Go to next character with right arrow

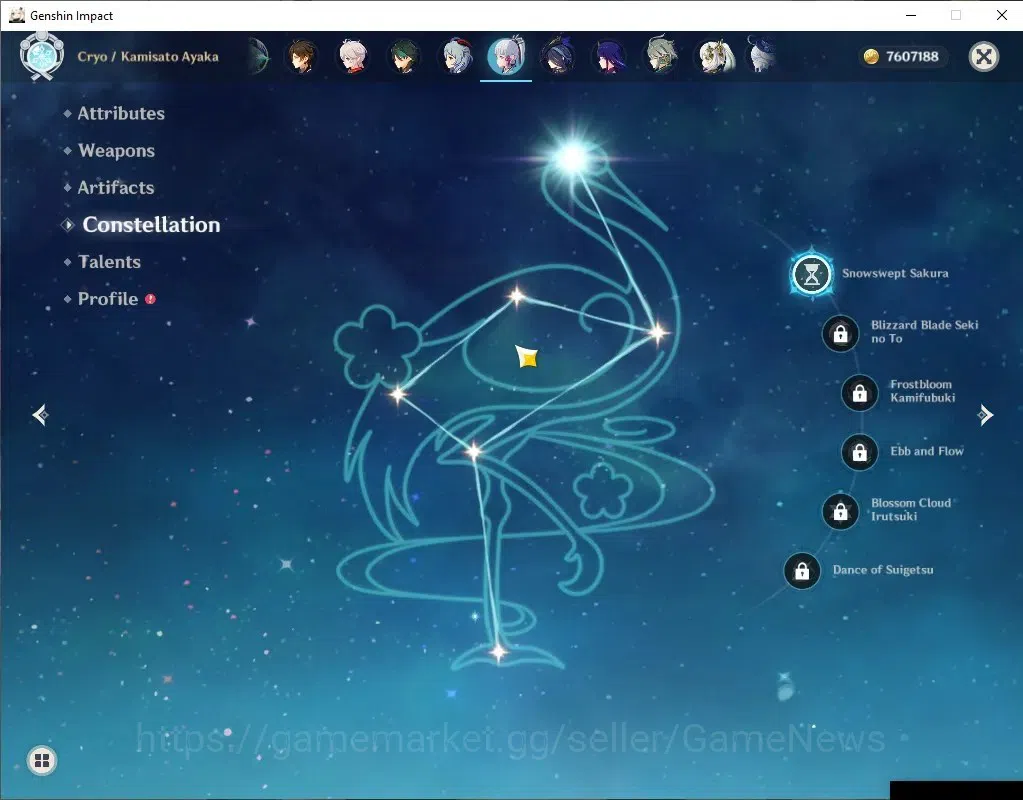point(985,415)
